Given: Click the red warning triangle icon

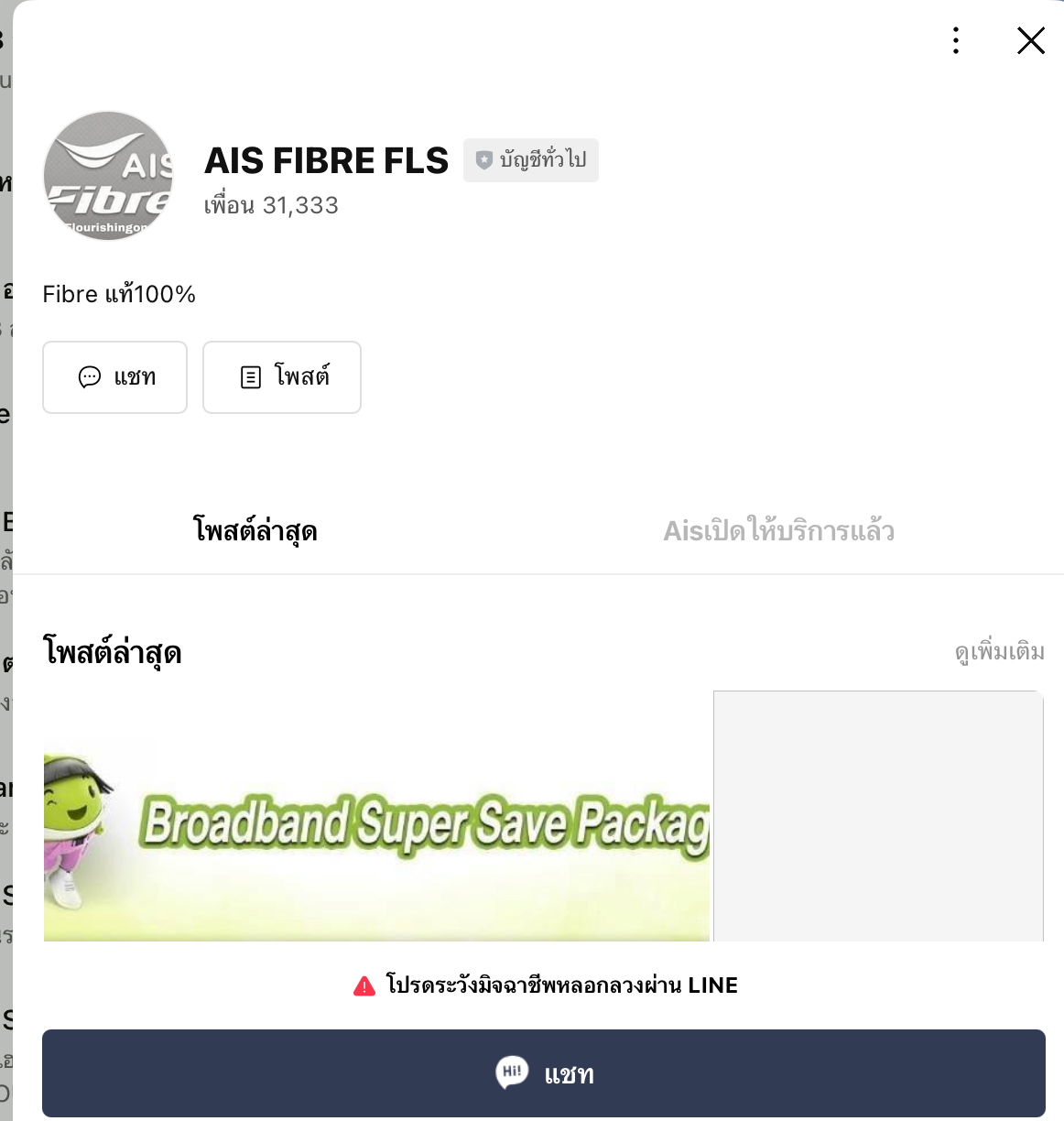Looking at the screenshot, I should (364, 986).
